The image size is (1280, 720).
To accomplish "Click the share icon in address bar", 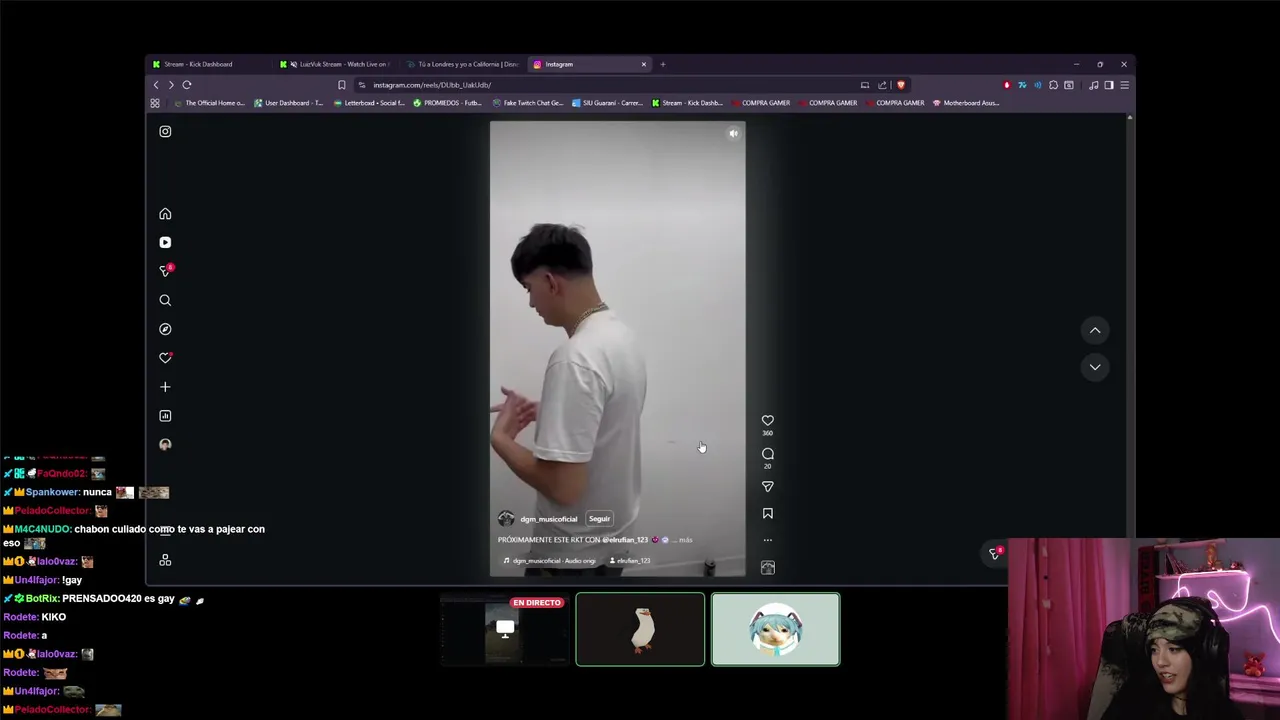I will pos(882,85).
